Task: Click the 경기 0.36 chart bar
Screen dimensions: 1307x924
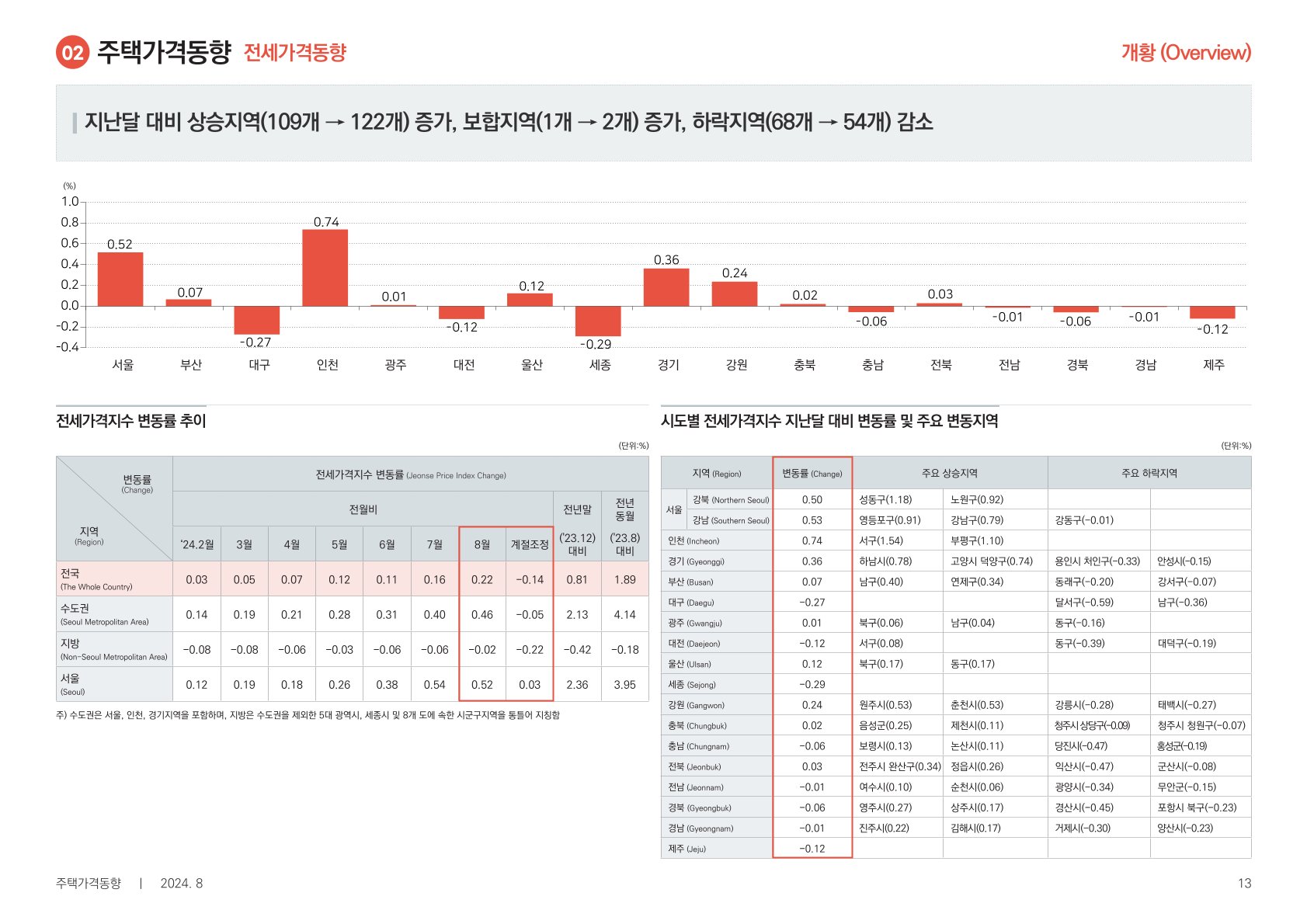Action: pos(666,287)
